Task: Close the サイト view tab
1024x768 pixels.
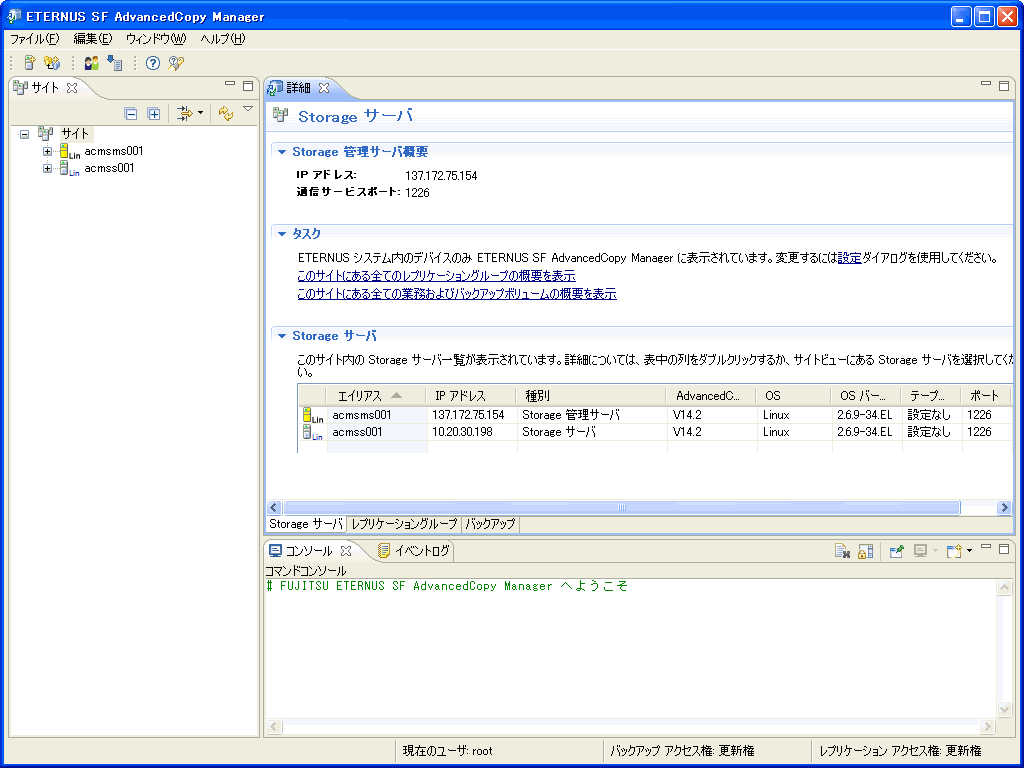Action: (x=72, y=88)
